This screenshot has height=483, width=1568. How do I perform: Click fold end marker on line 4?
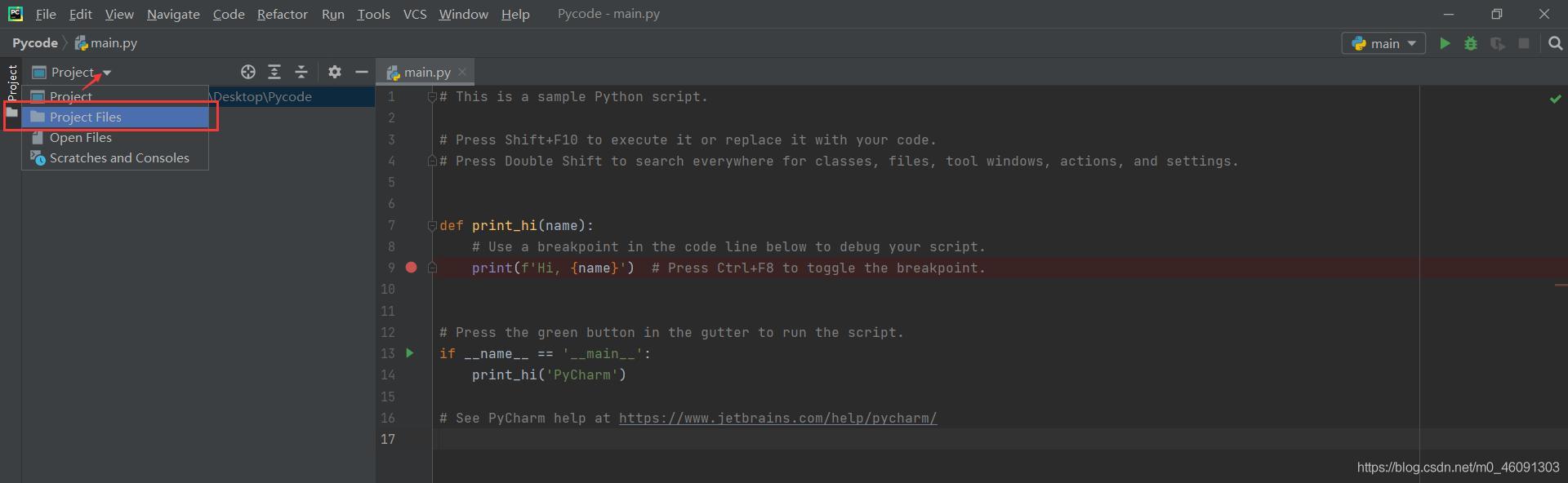pos(432,161)
